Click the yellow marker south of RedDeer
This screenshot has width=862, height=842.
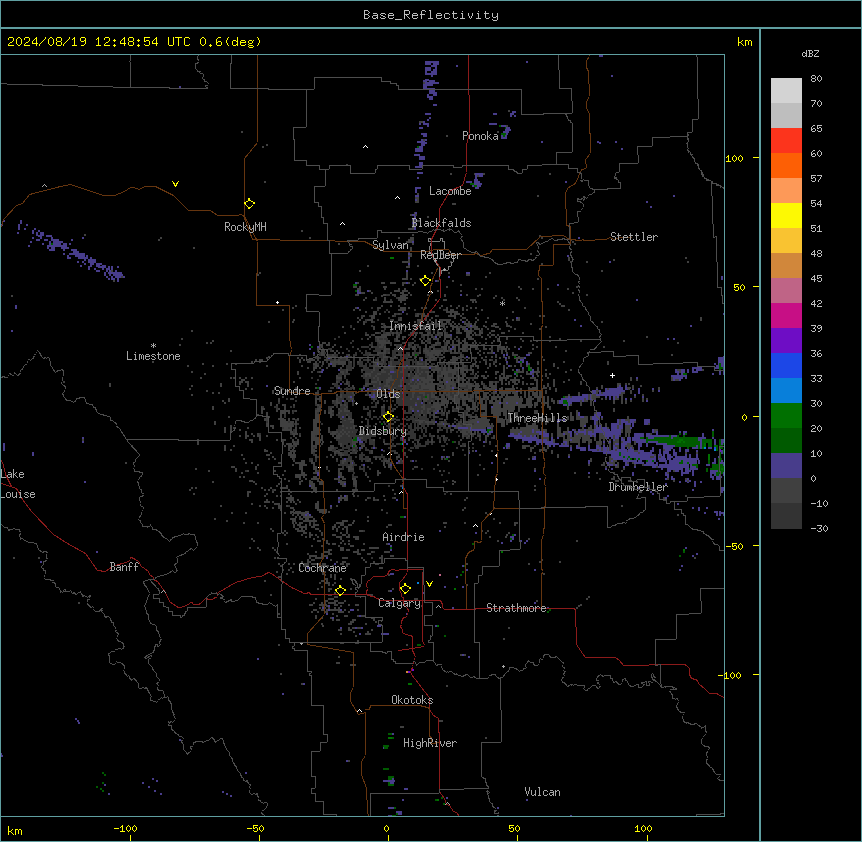click(425, 281)
